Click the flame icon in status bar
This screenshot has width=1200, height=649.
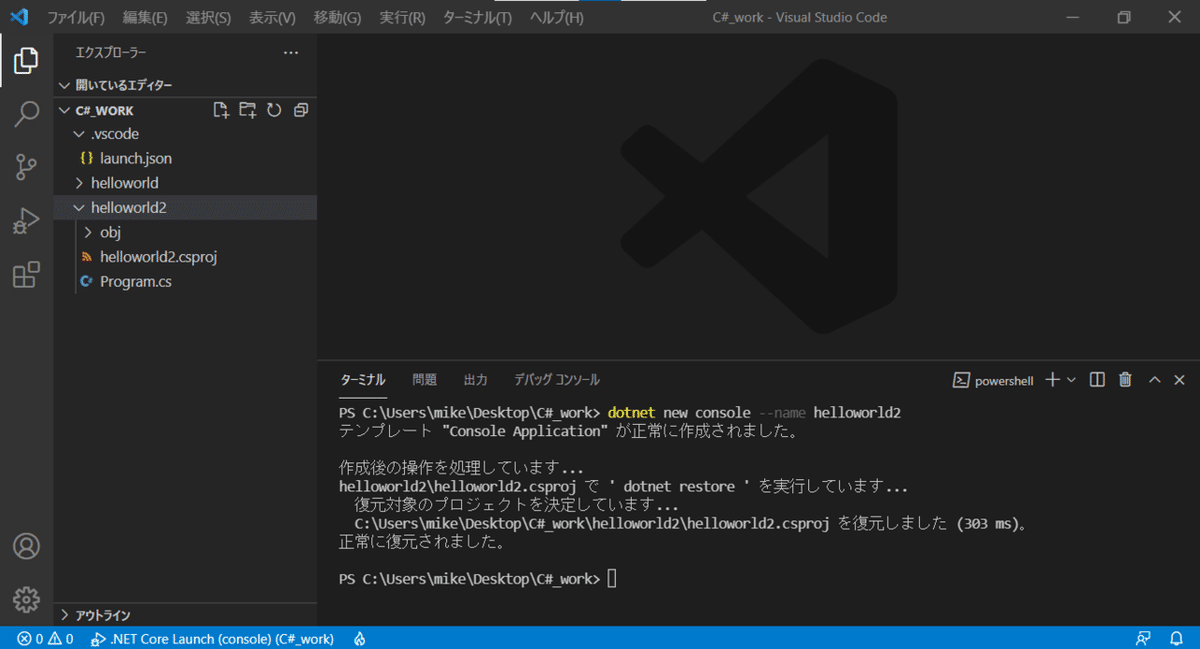point(359,638)
